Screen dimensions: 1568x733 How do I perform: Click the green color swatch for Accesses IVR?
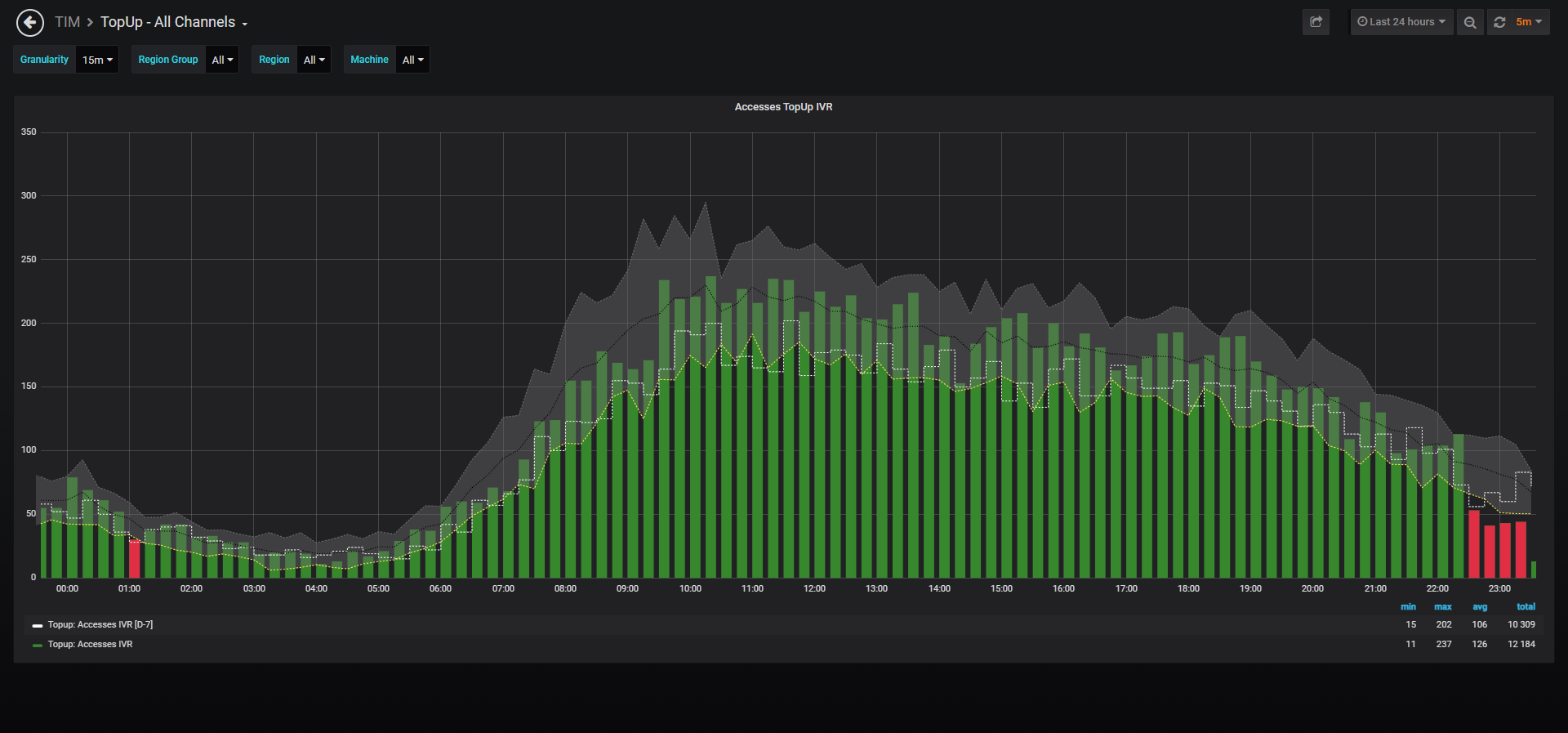38,646
